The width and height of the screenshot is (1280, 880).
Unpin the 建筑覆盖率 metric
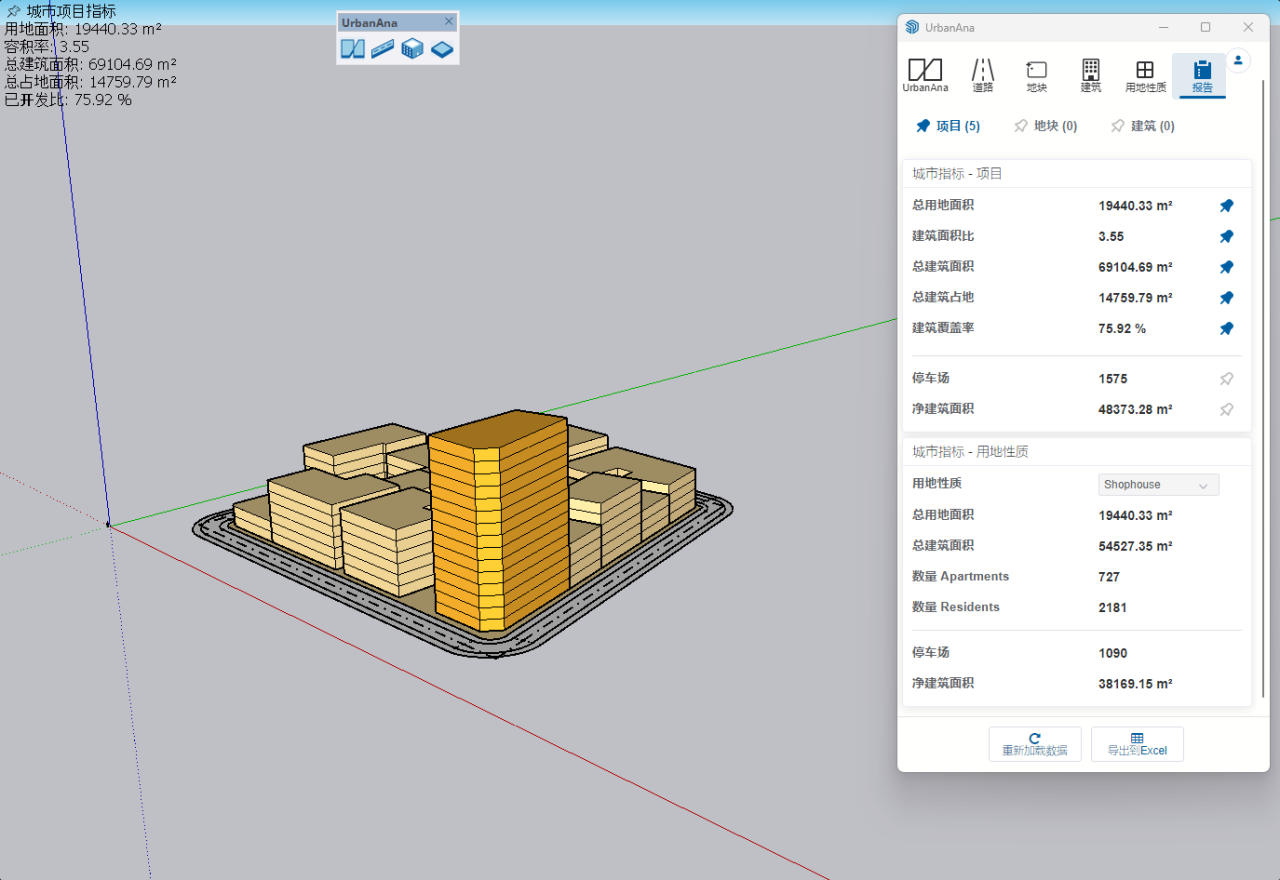(1226, 329)
